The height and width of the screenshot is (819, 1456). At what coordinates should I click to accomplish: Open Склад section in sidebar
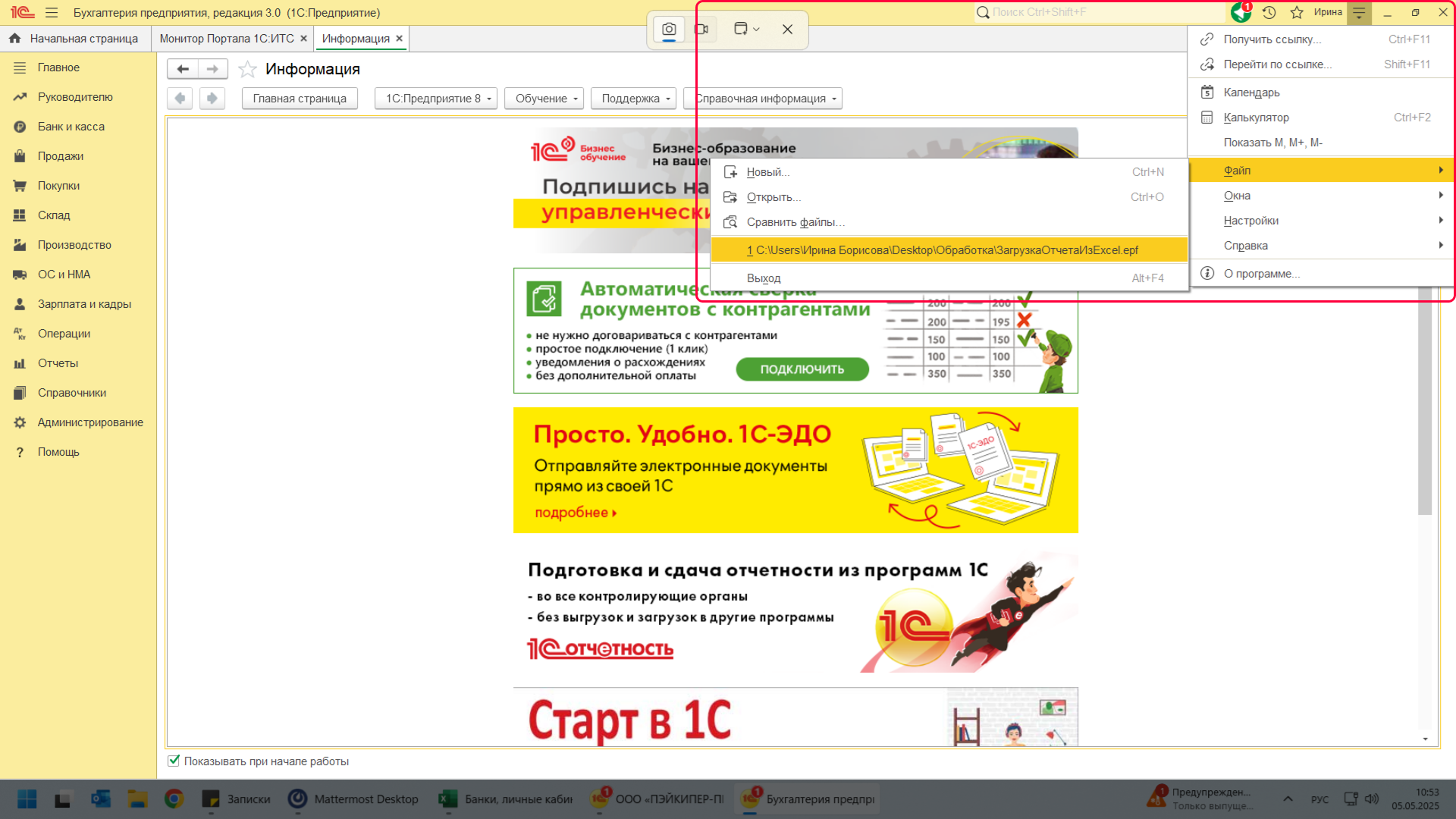pos(78,215)
